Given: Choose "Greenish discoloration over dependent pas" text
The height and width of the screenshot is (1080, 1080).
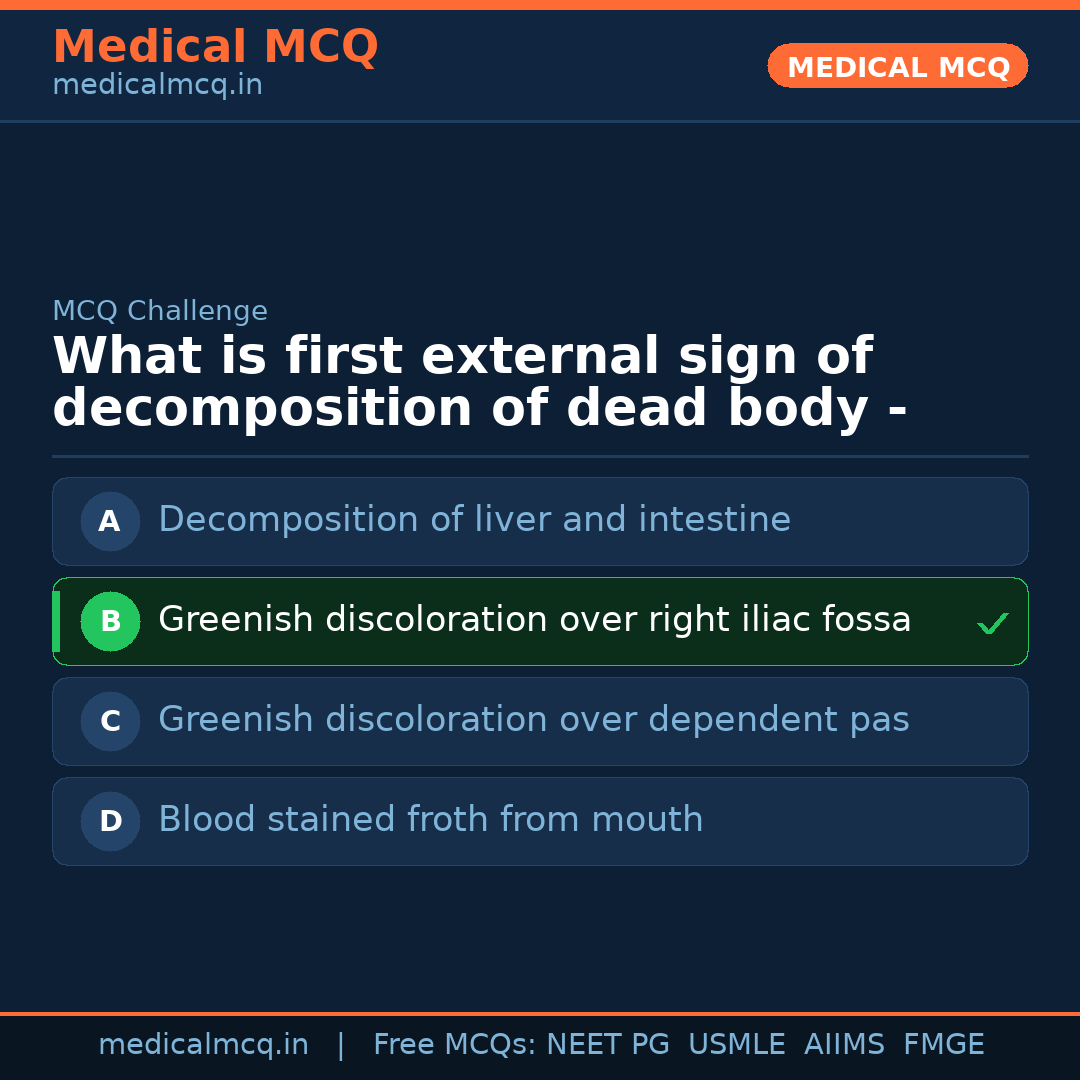Looking at the screenshot, I should (533, 720).
